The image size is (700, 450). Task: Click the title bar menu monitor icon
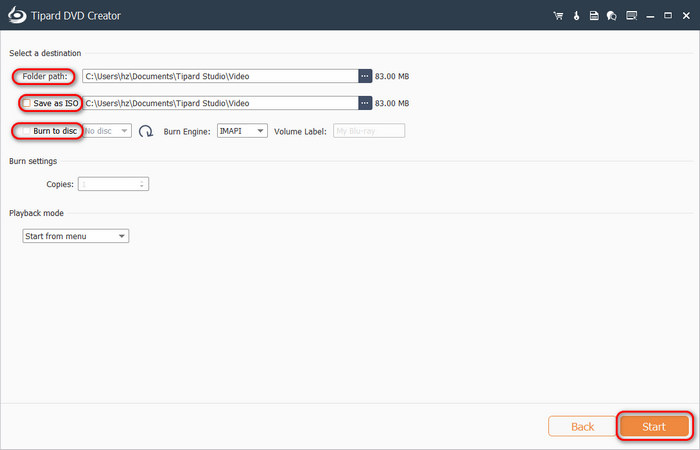(631, 16)
